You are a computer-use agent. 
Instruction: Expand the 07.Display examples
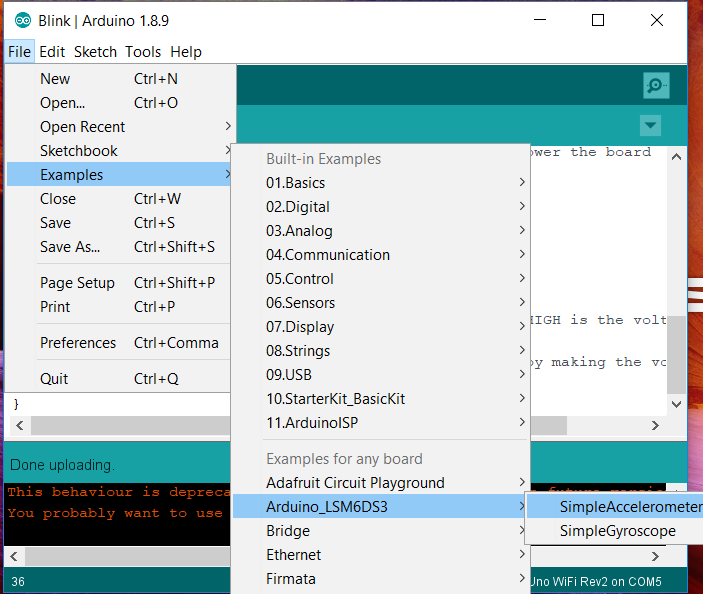pos(381,327)
